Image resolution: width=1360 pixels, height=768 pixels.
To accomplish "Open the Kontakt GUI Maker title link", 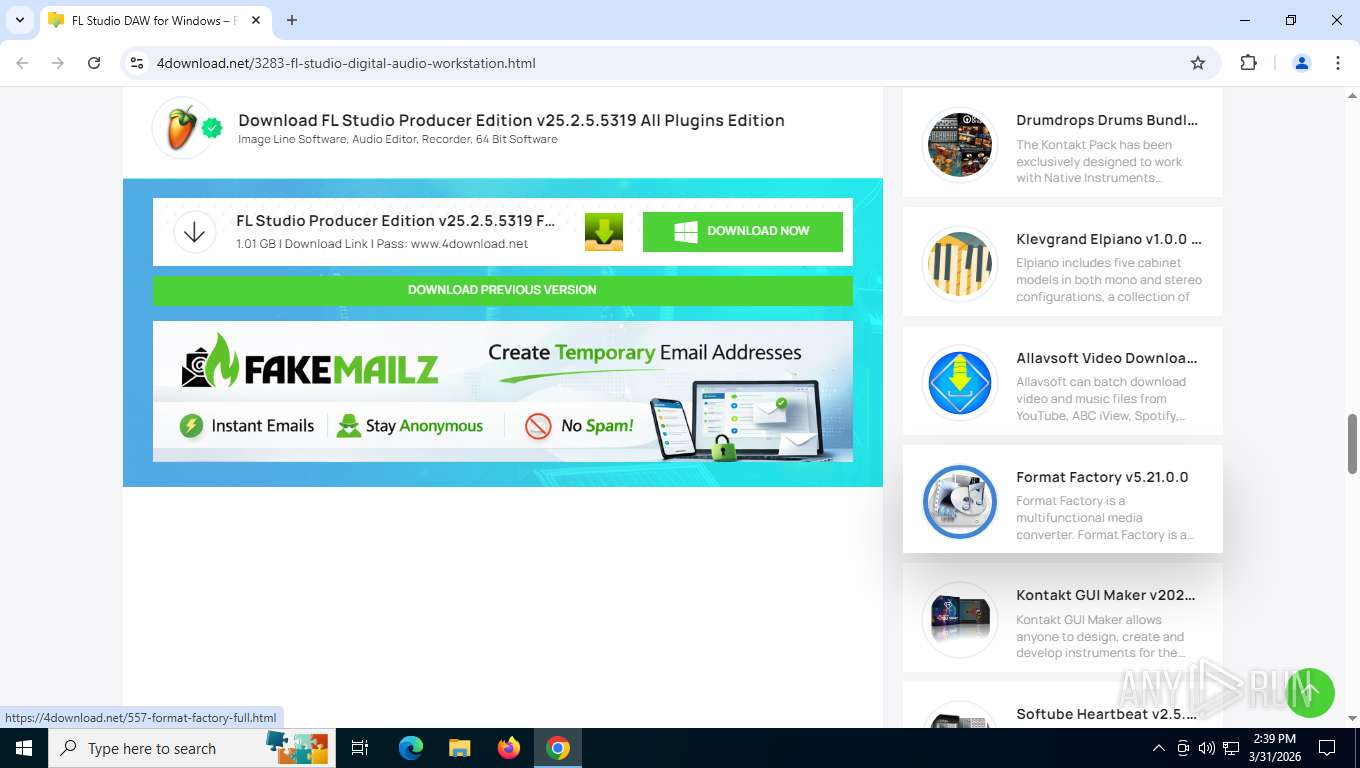I will coord(1106,595).
